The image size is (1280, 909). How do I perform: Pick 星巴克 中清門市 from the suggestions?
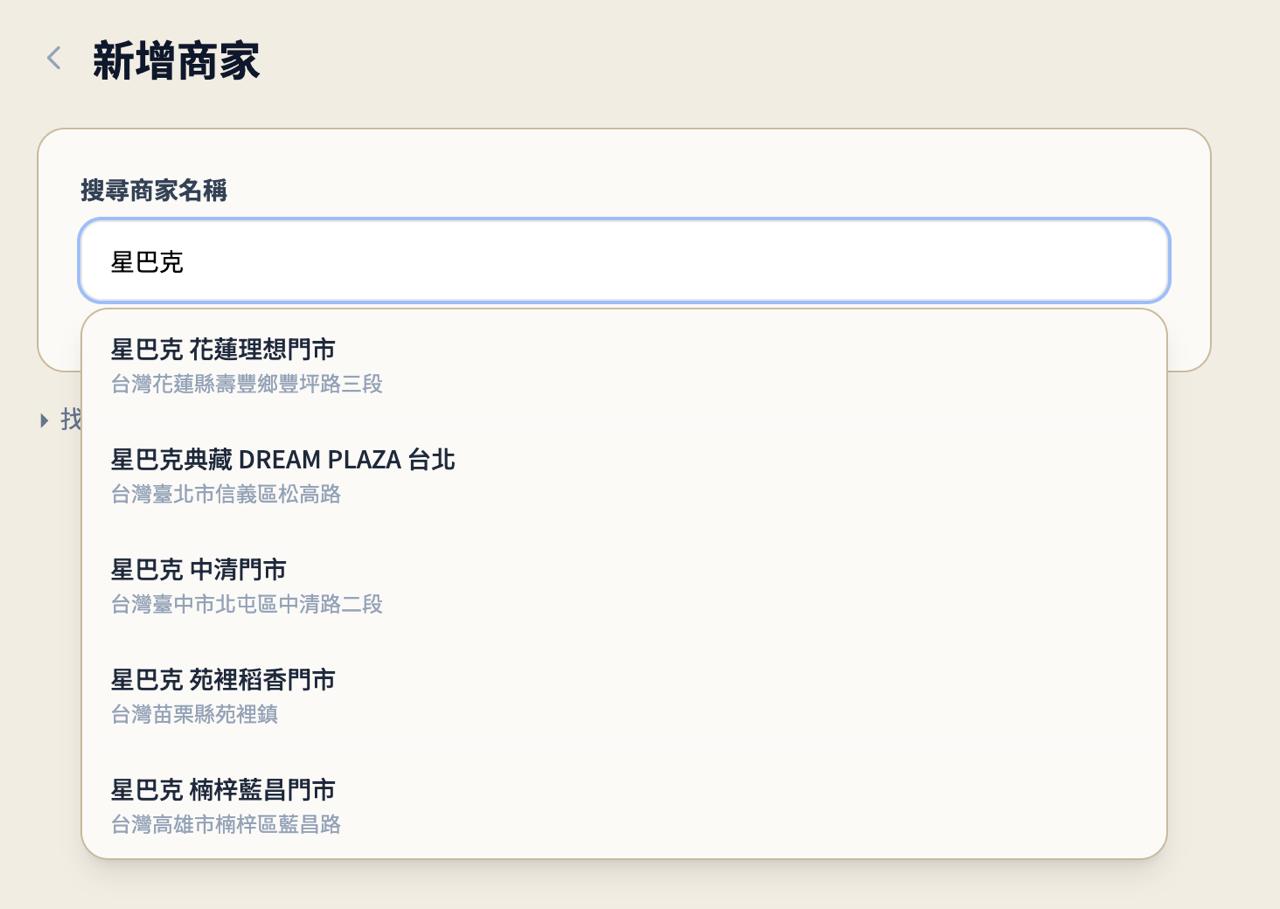[x=624, y=585]
